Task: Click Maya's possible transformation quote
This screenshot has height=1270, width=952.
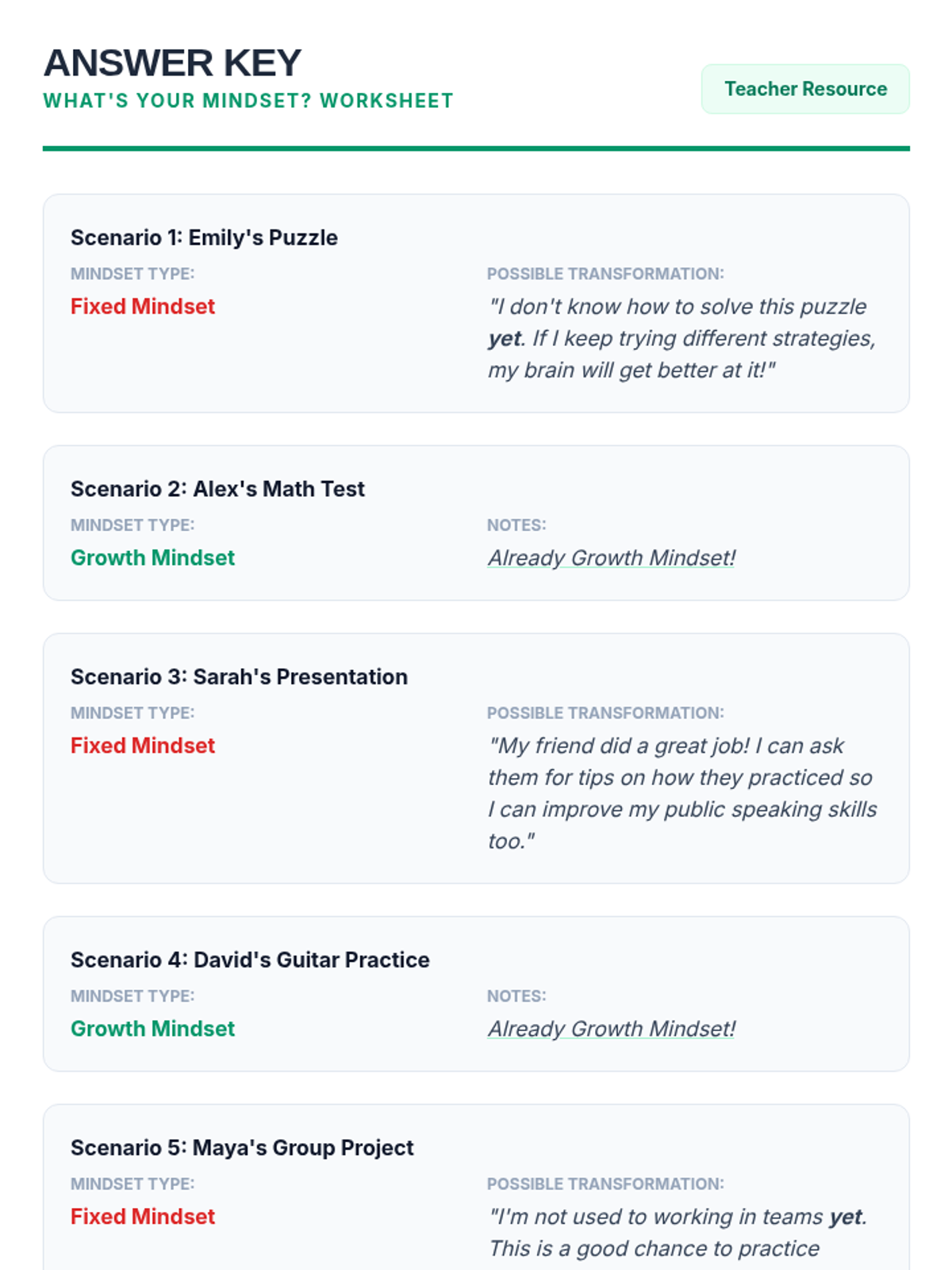Action: pos(677,1233)
